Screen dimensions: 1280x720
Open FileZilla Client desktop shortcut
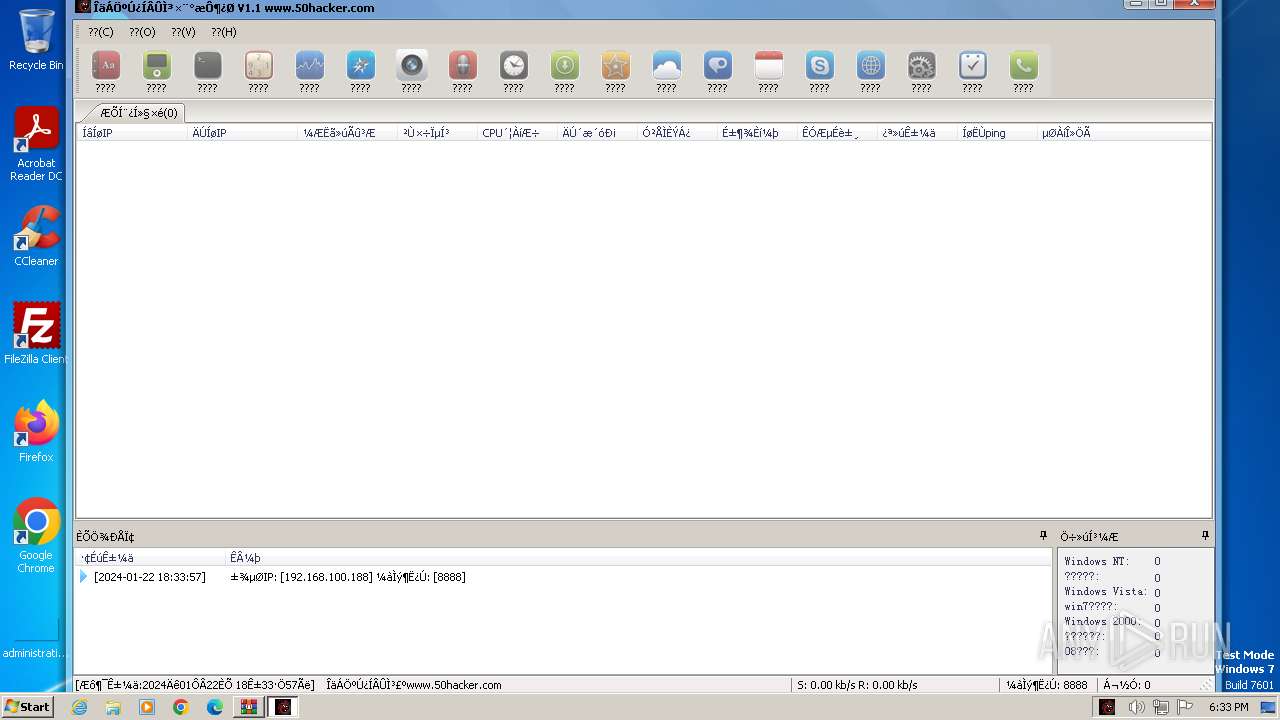point(36,334)
